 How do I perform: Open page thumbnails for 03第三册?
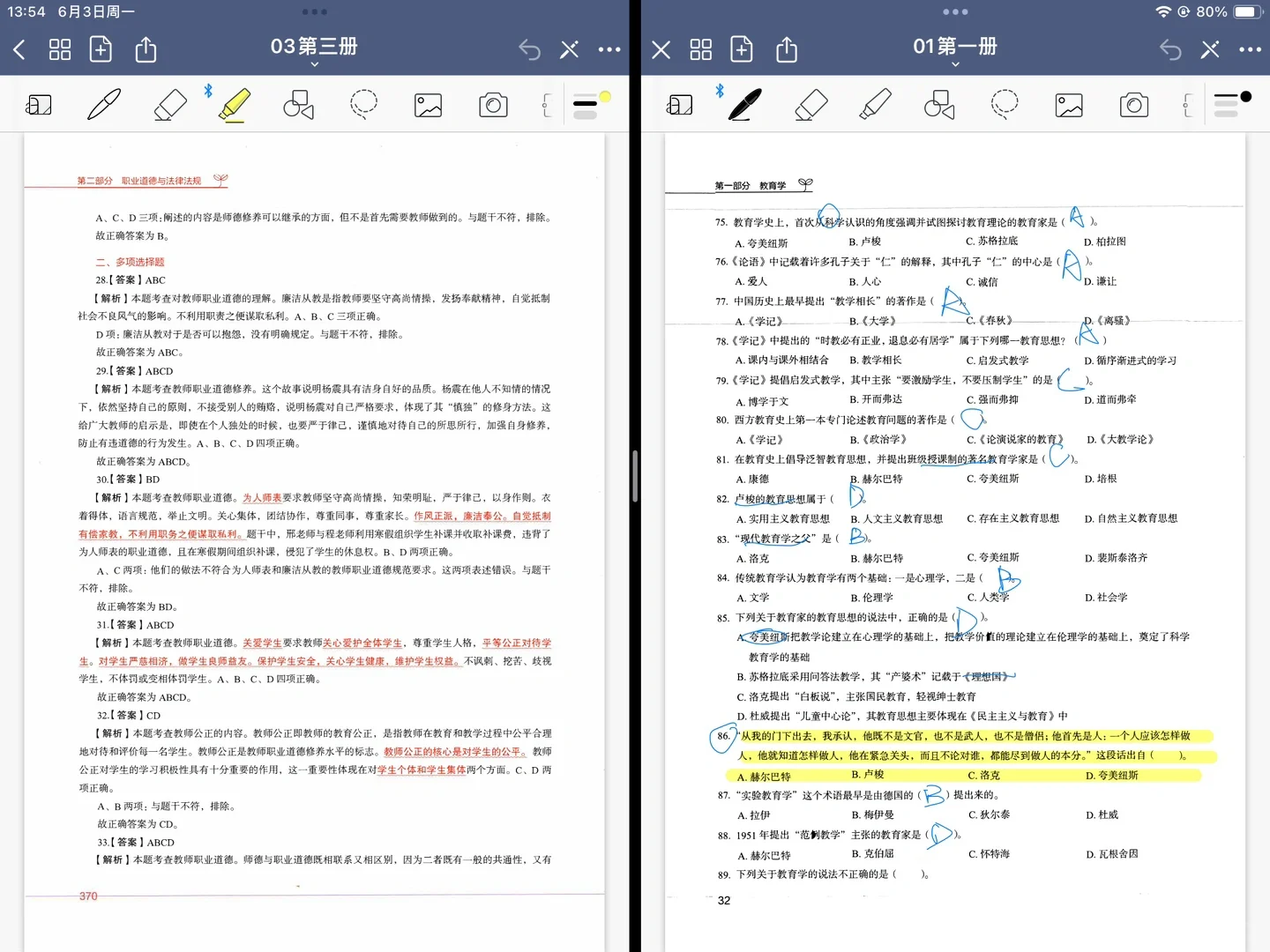60,49
